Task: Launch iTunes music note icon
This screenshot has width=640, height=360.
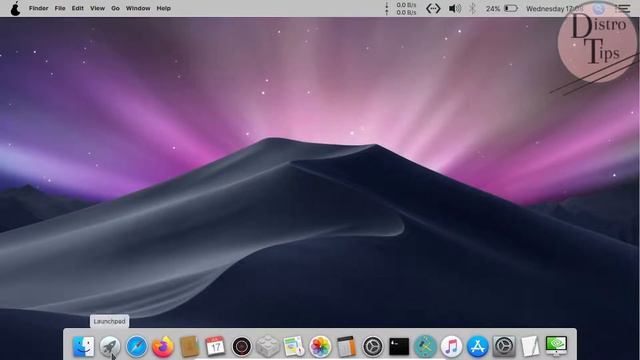Action: click(451, 347)
